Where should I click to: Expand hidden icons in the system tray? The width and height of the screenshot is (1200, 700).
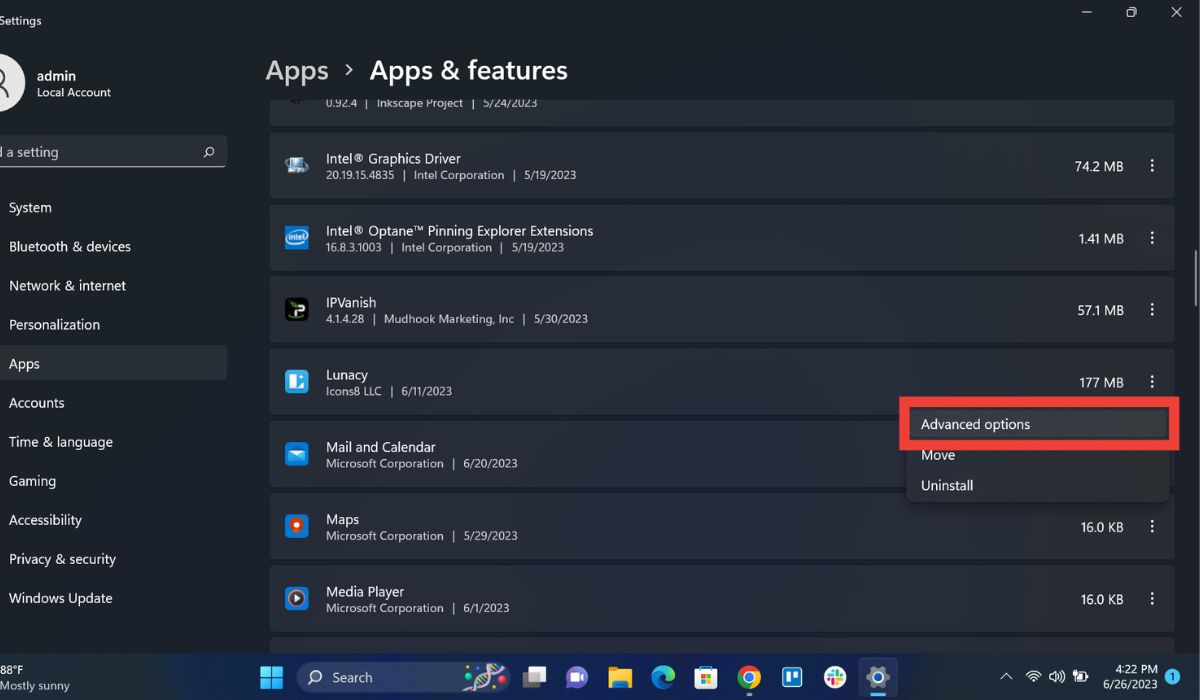1007,677
